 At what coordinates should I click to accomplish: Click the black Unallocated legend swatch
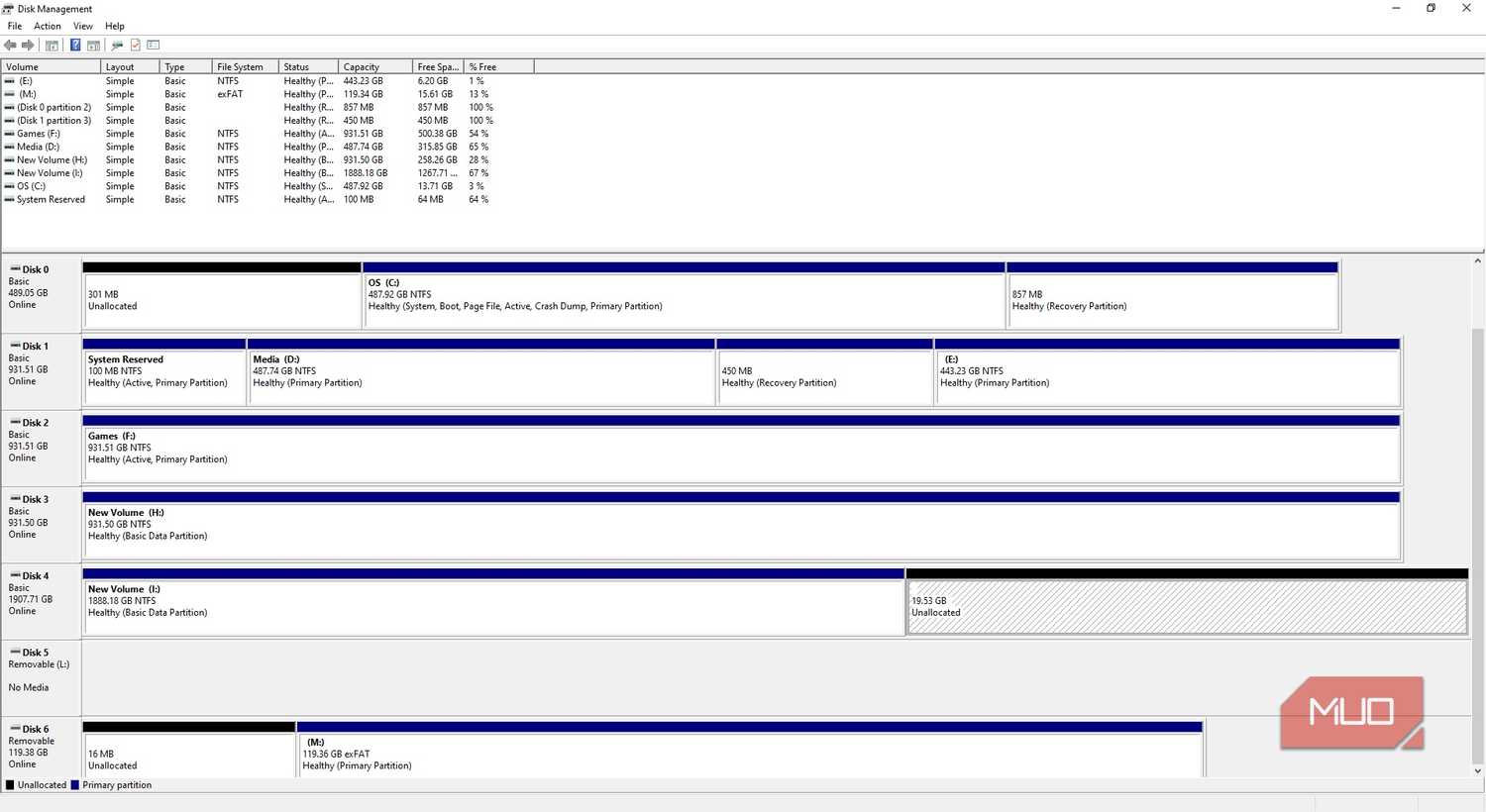coord(10,785)
